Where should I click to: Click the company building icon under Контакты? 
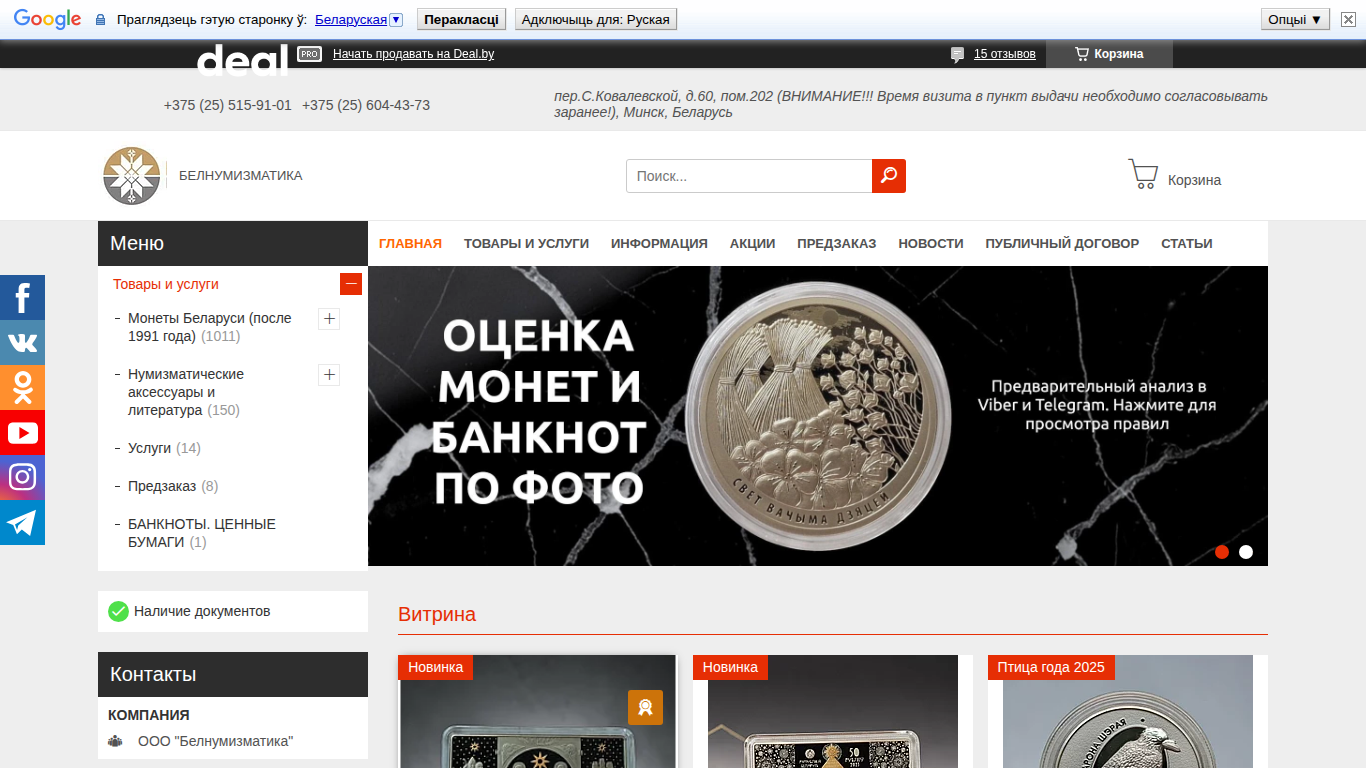pos(115,741)
